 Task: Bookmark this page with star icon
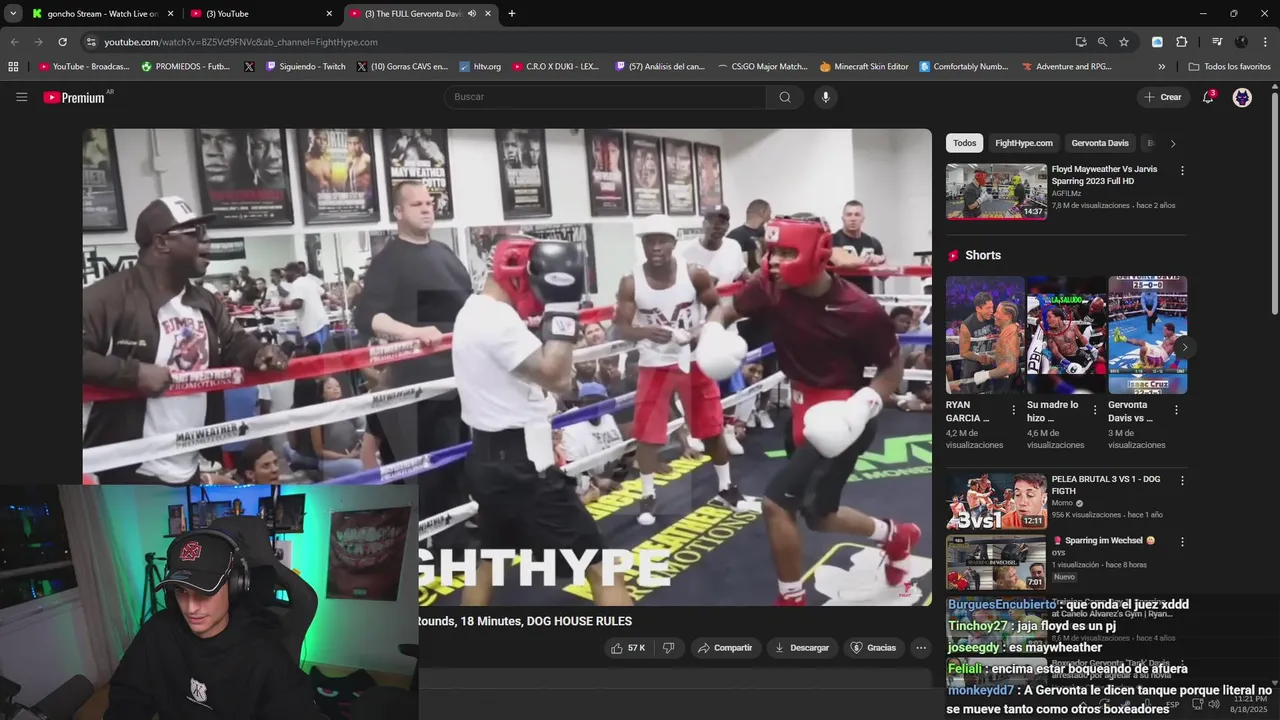pyautogui.click(x=1124, y=42)
